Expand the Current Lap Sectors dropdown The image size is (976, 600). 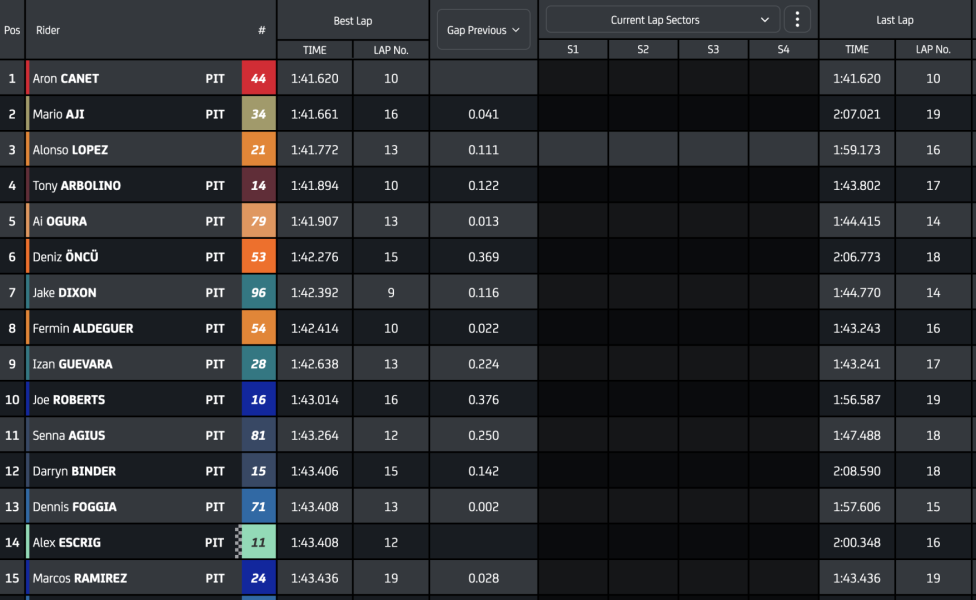click(662, 20)
